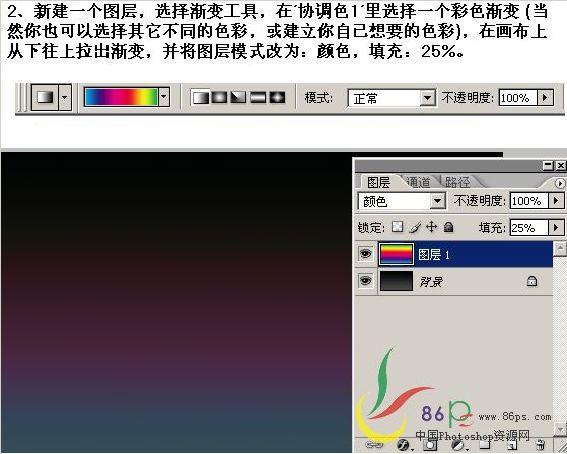Screen dimensions: 567x454
Task: Click the 填充 25% field
Action: click(529, 228)
